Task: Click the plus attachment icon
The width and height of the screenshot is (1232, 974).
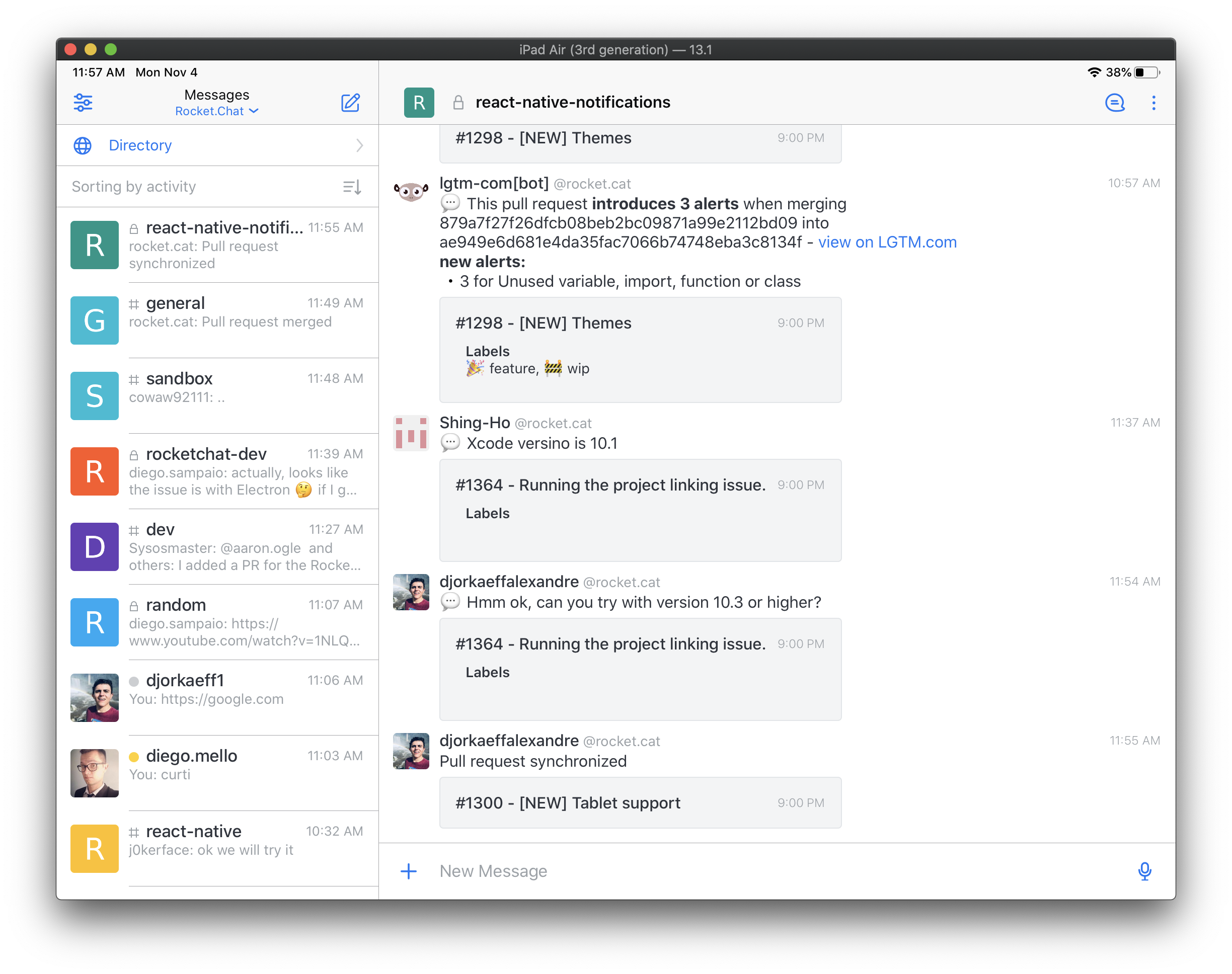Action: click(x=408, y=871)
